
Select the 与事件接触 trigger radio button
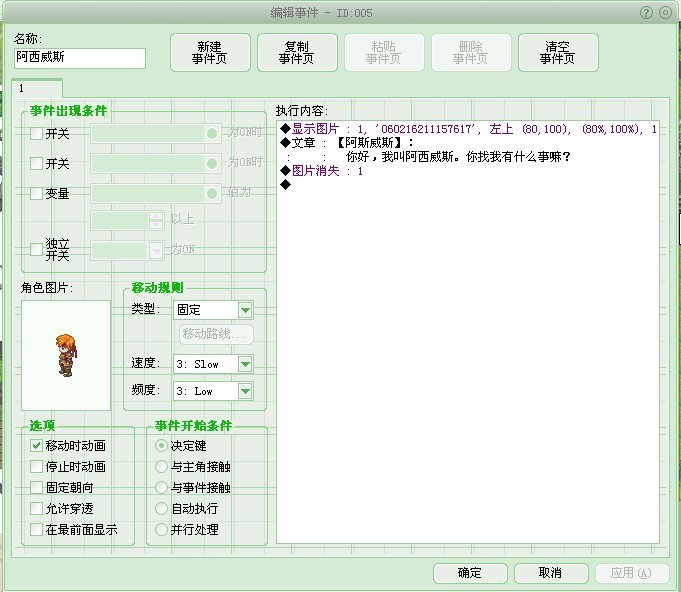coord(161,487)
